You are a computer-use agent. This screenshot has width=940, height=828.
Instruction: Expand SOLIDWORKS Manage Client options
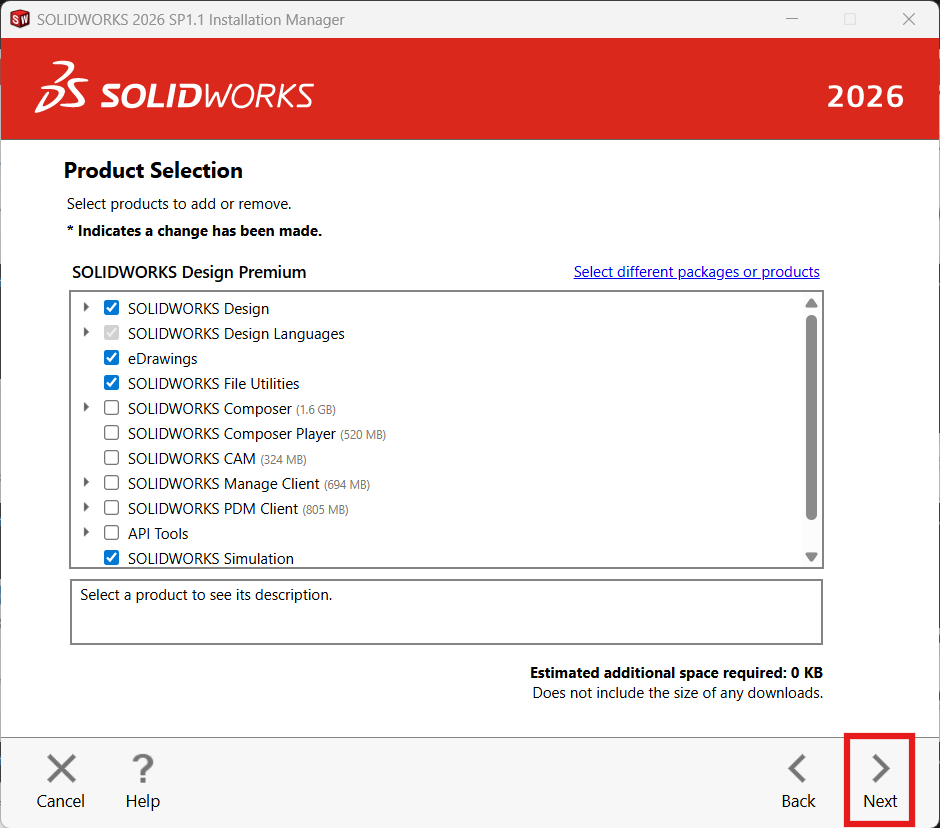[x=86, y=483]
